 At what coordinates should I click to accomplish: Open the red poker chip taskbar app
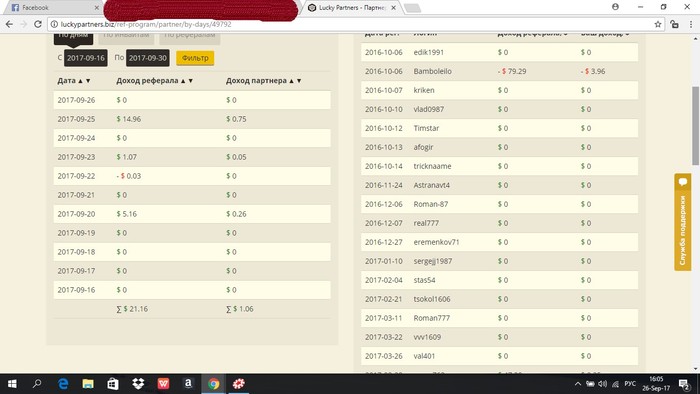click(239, 384)
